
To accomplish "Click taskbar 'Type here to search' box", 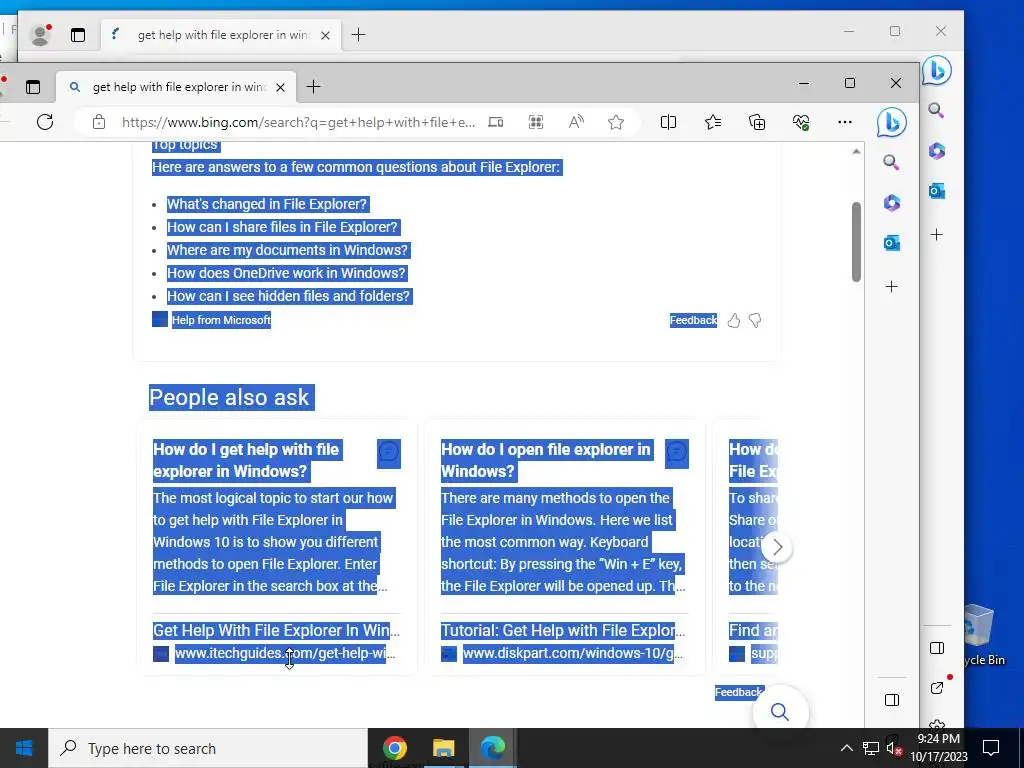I will coord(208,748).
